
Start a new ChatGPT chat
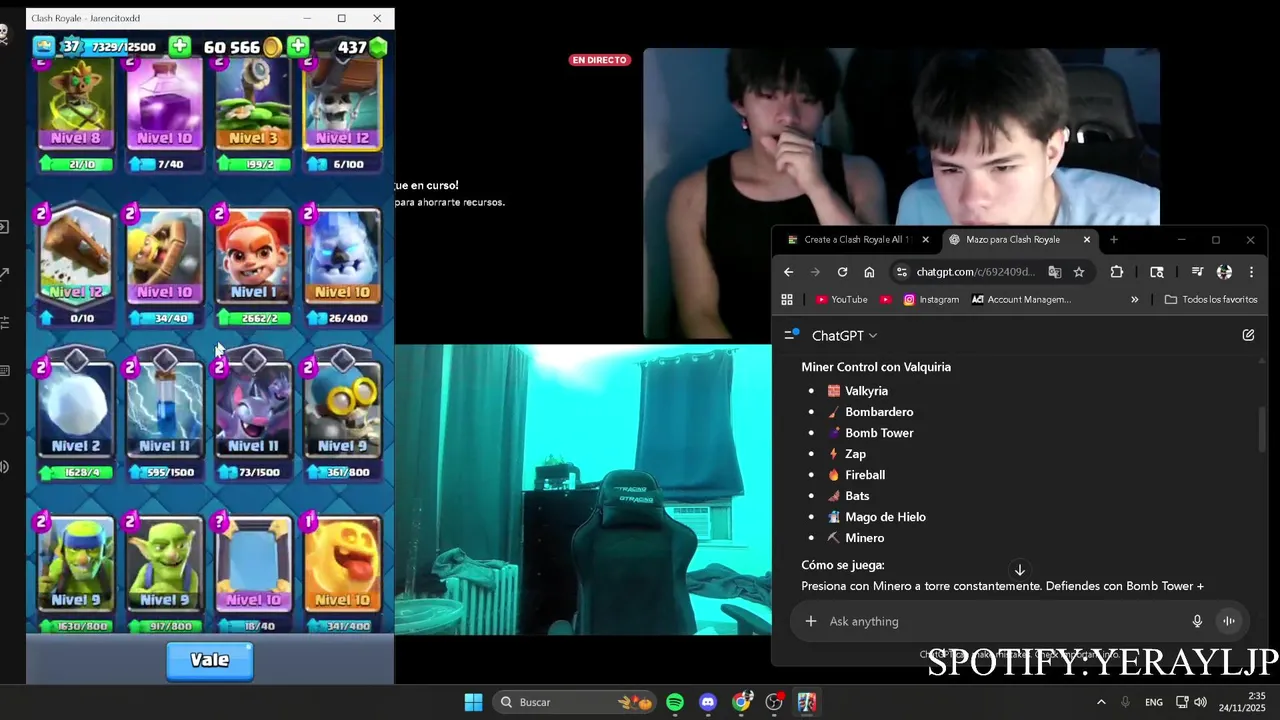(1248, 335)
